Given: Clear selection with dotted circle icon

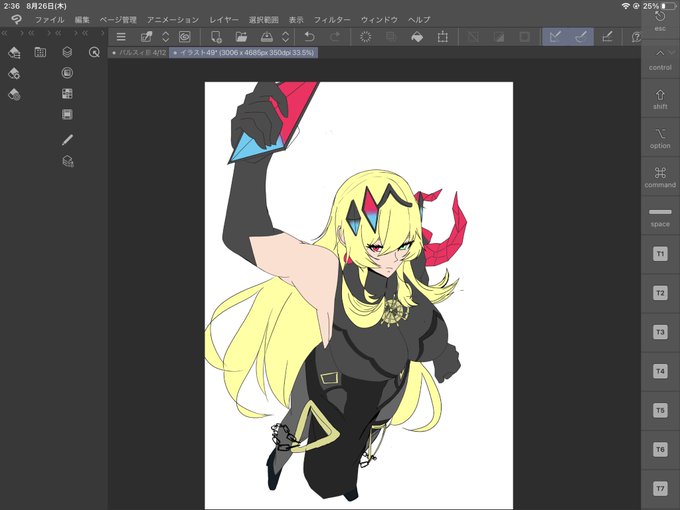Looking at the screenshot, I should pyautogui.click(x=366, y=37).
